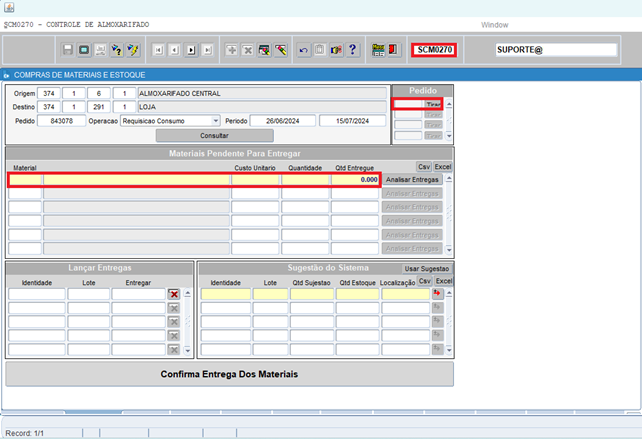642x439 pixels.
Task: Click the Consultar button
Action: click(215, 136)
